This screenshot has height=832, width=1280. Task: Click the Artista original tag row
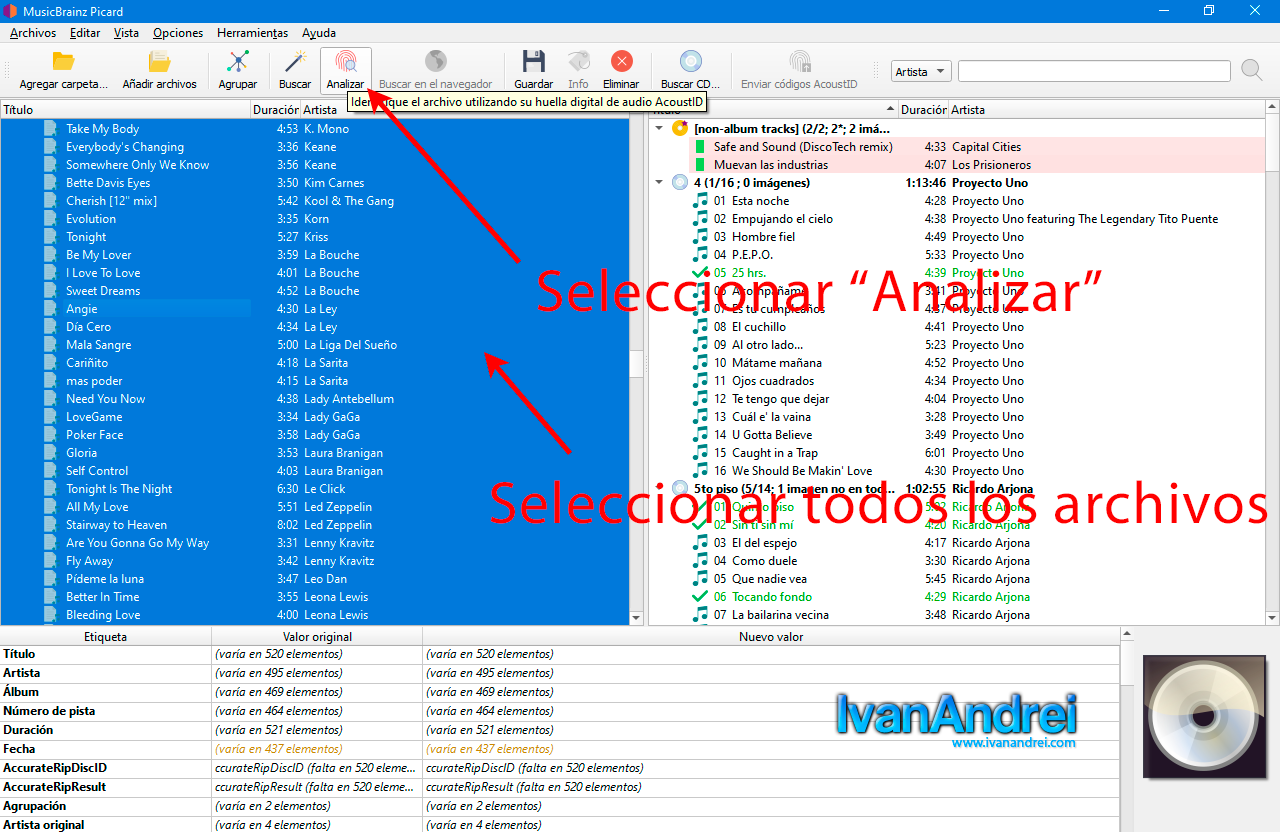pyautogui.click(x=560, y=825)
